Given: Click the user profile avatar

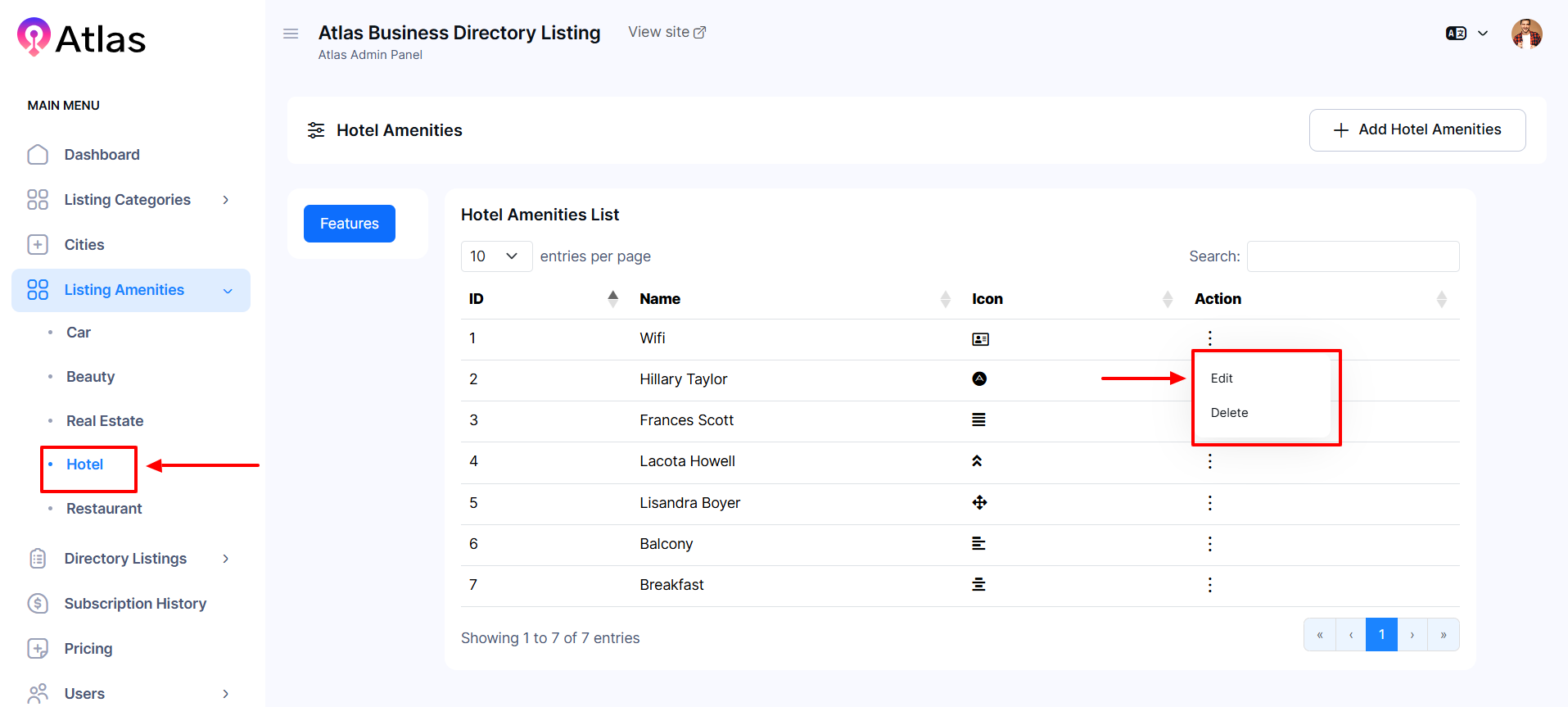Looking at the screenshot, I should (x=1526, y=34).
